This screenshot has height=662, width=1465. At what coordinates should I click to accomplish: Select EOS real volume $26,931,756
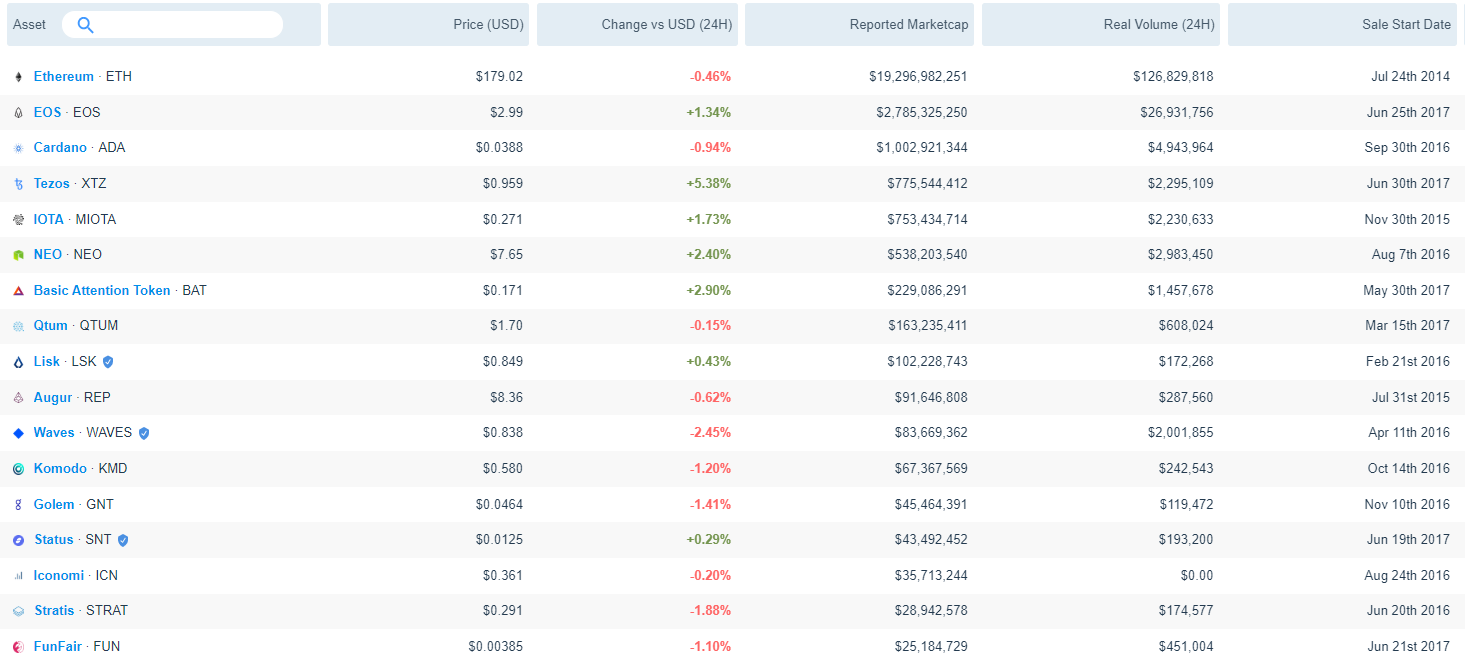1177,112
